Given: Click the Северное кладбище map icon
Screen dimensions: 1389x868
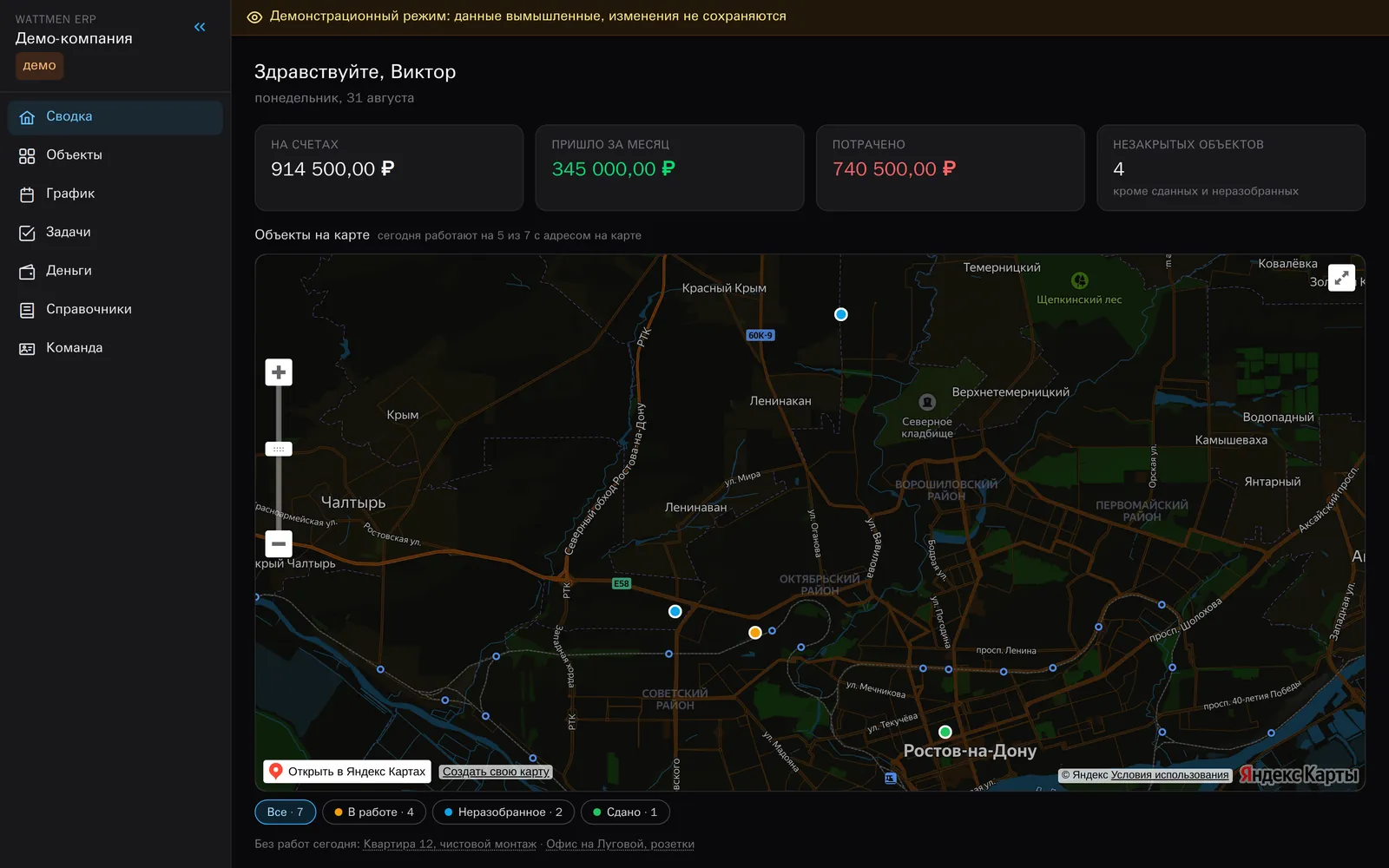Looking at the screenshot, I should pos(927,402).
